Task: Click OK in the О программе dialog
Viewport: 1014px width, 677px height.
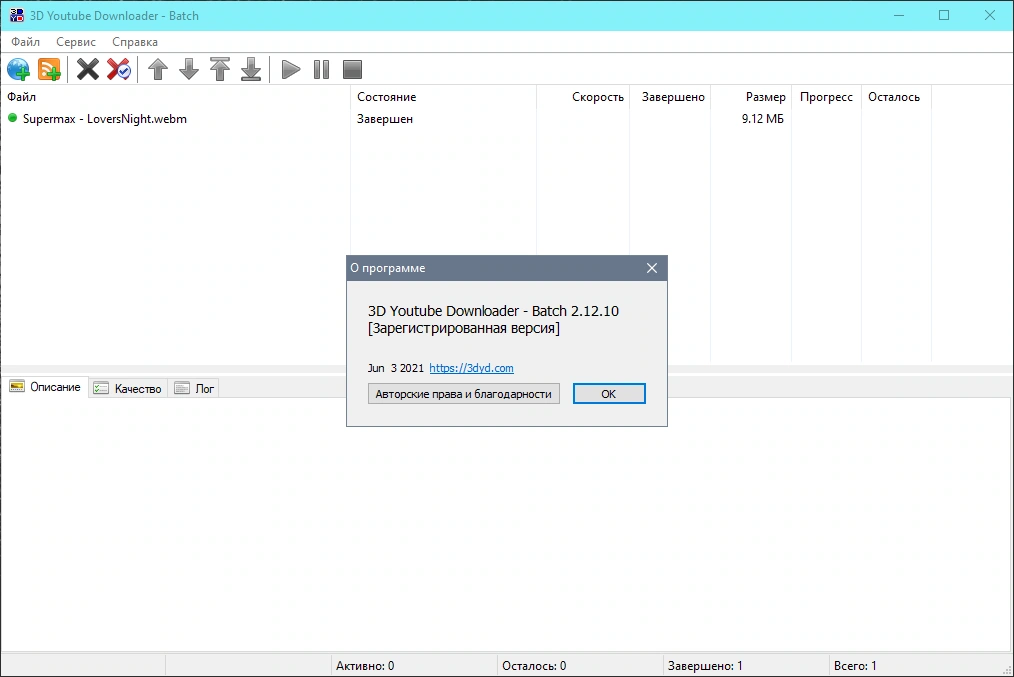Action: click(x=609, y=394)
